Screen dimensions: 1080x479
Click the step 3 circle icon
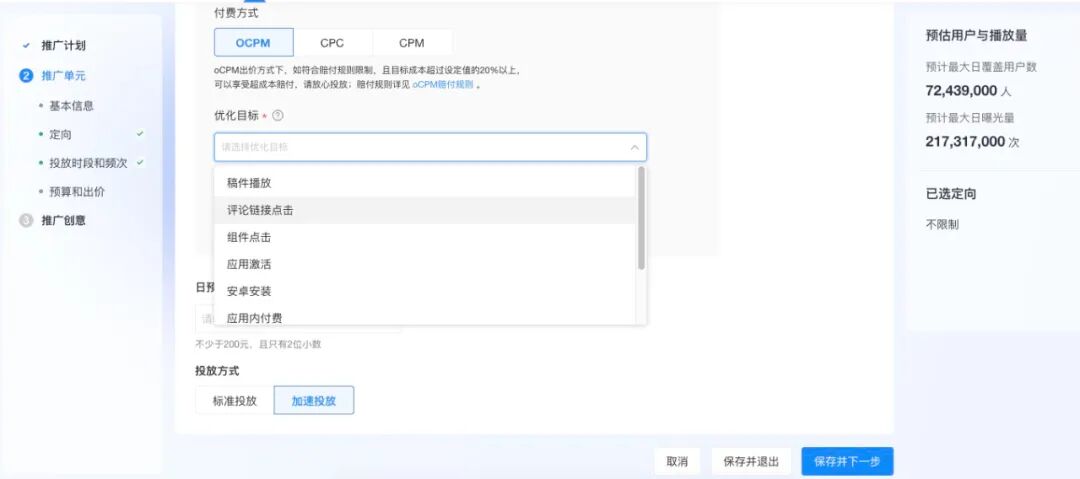click(x=26, y=221)
